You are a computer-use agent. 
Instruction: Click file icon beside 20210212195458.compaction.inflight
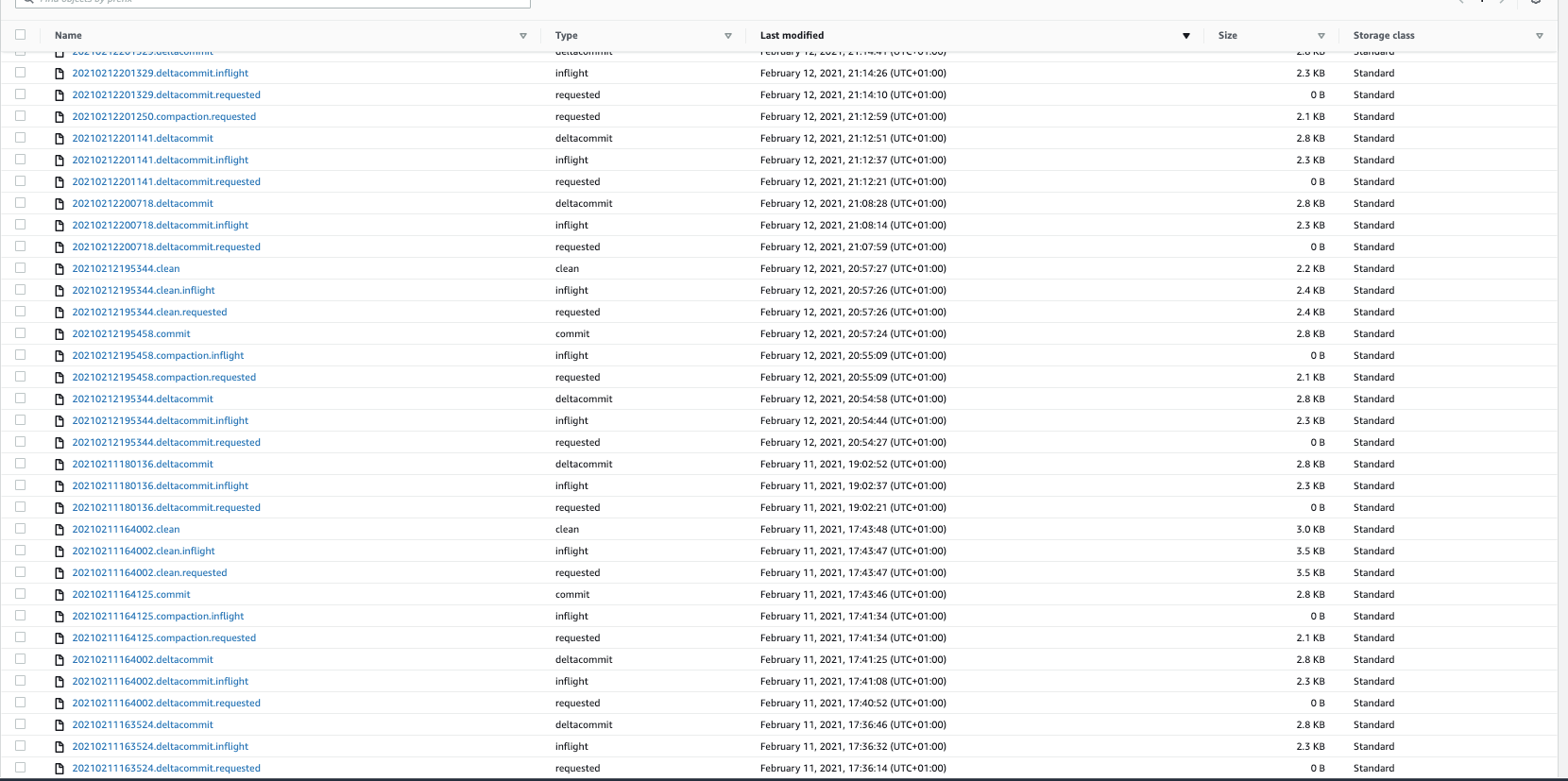pyautogui.click(x=60, y=356)
